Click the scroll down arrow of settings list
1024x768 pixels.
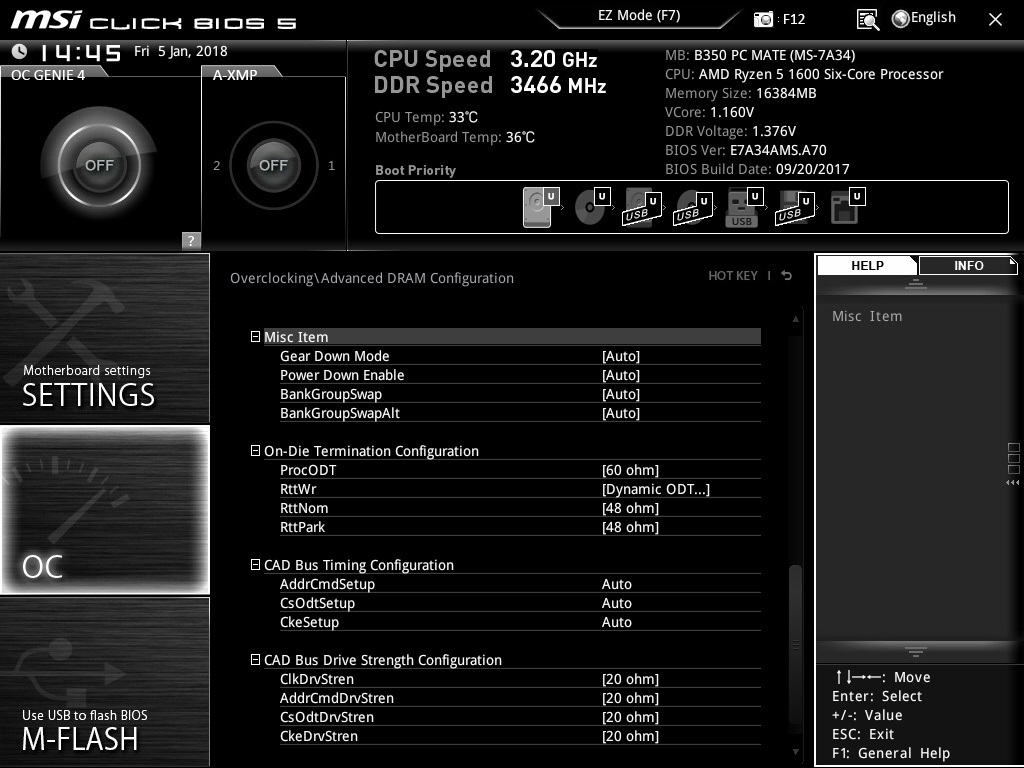795,752
